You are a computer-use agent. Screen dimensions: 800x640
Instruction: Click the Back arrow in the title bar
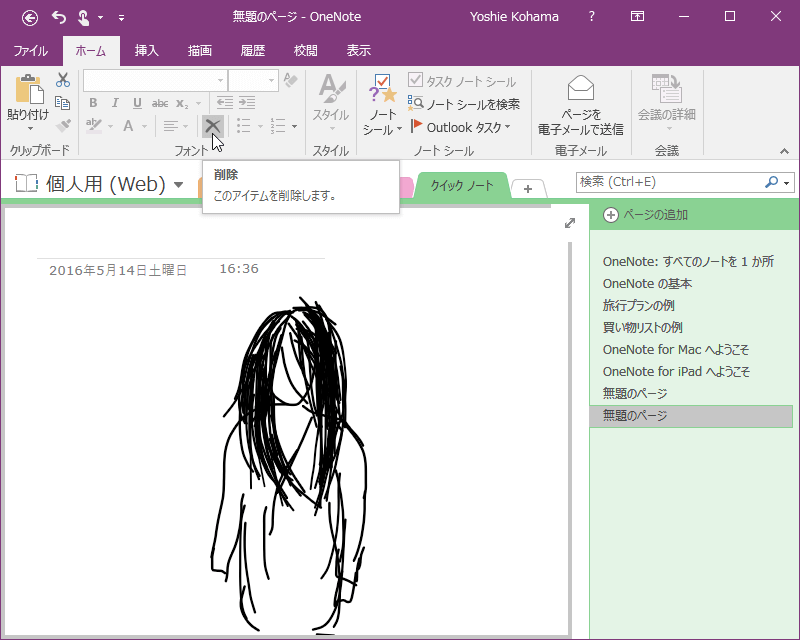[30, 18]
